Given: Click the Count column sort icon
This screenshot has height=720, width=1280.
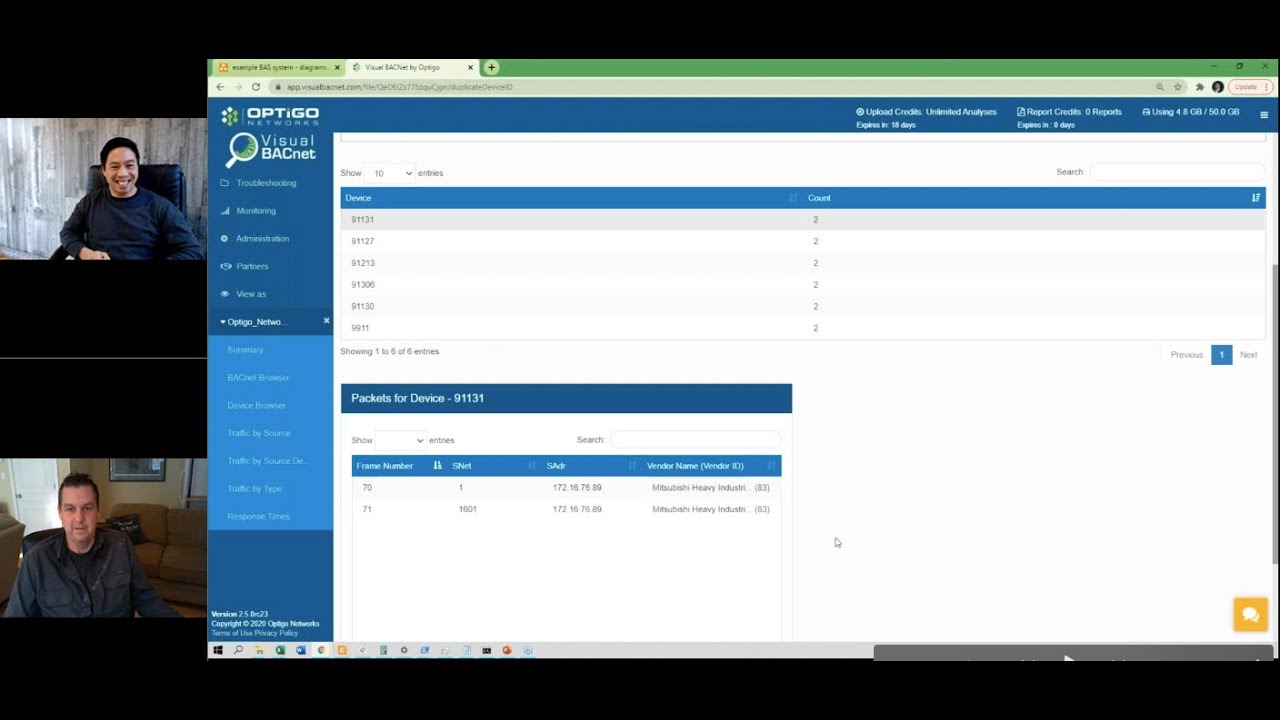Looking at the screenshot, I should (x=1255, y=198).
